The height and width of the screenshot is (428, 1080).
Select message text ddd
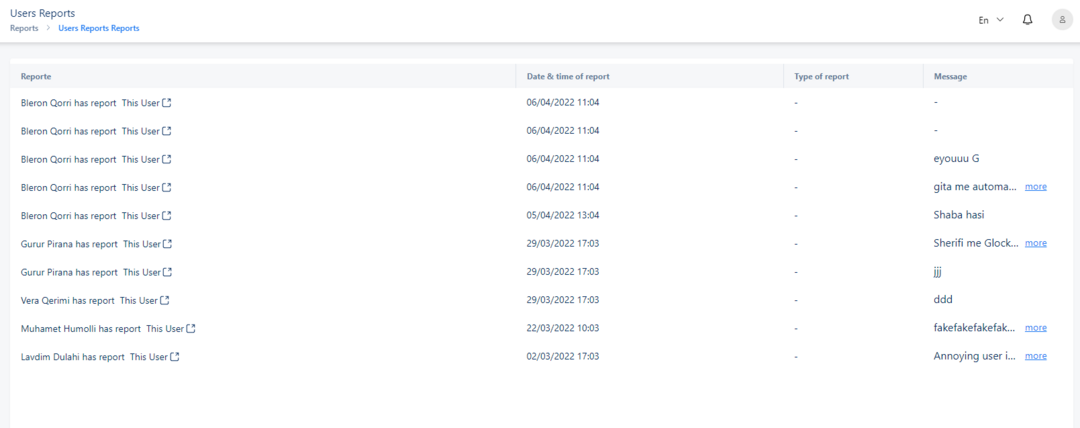pyautogui.click(x=942, y=300)
